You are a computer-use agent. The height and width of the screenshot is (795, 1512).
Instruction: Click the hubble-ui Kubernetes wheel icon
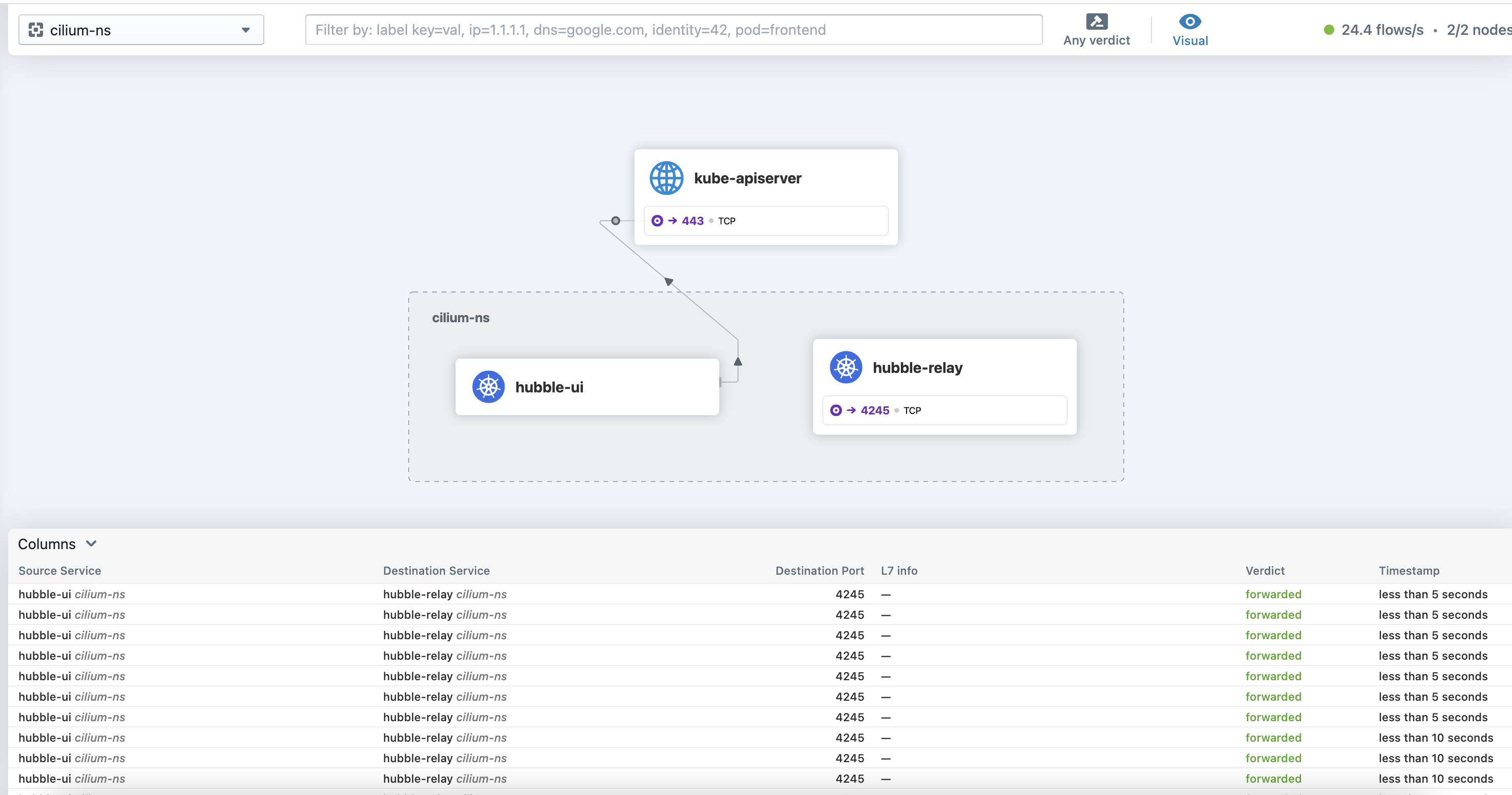[x=488, y=387]
